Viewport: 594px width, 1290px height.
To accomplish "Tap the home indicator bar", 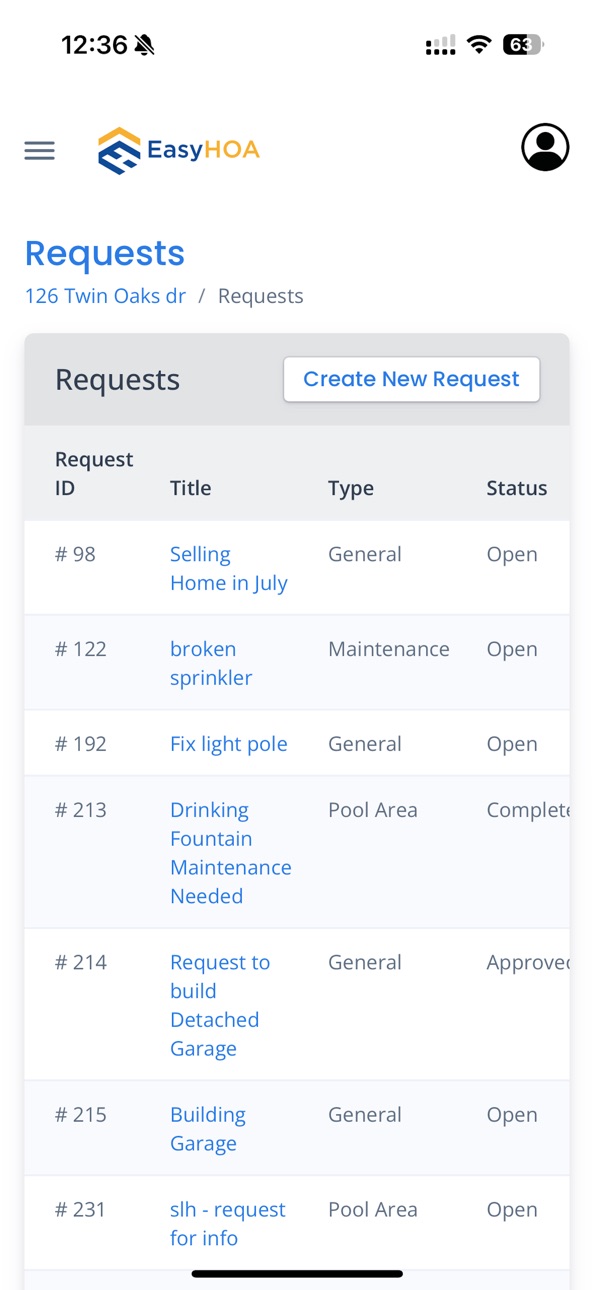I will (x=297, y=1274).
